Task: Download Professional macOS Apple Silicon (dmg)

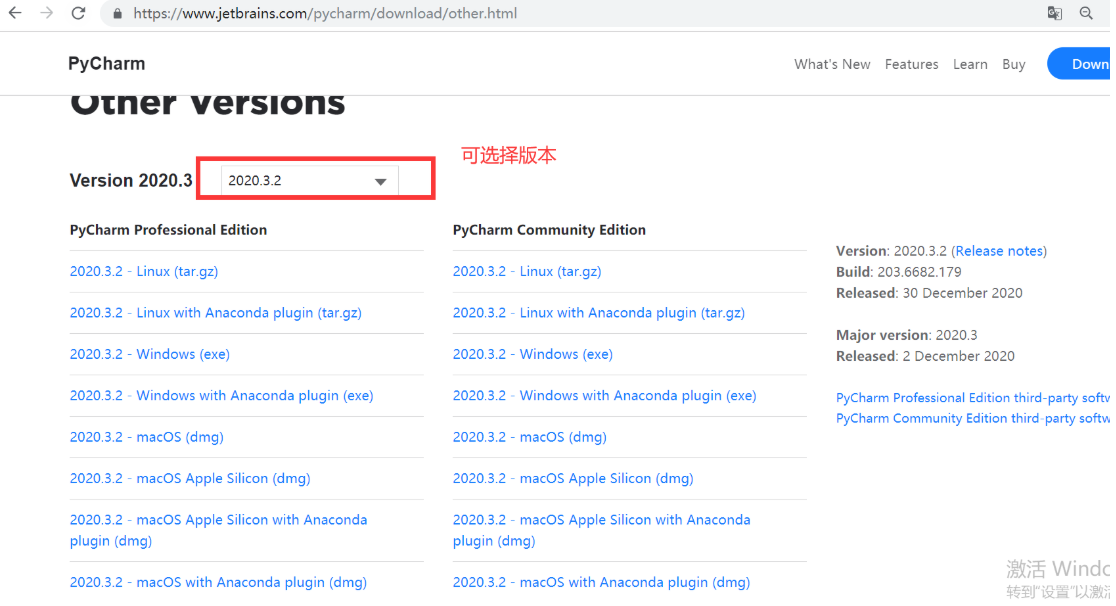Action: 190,478
